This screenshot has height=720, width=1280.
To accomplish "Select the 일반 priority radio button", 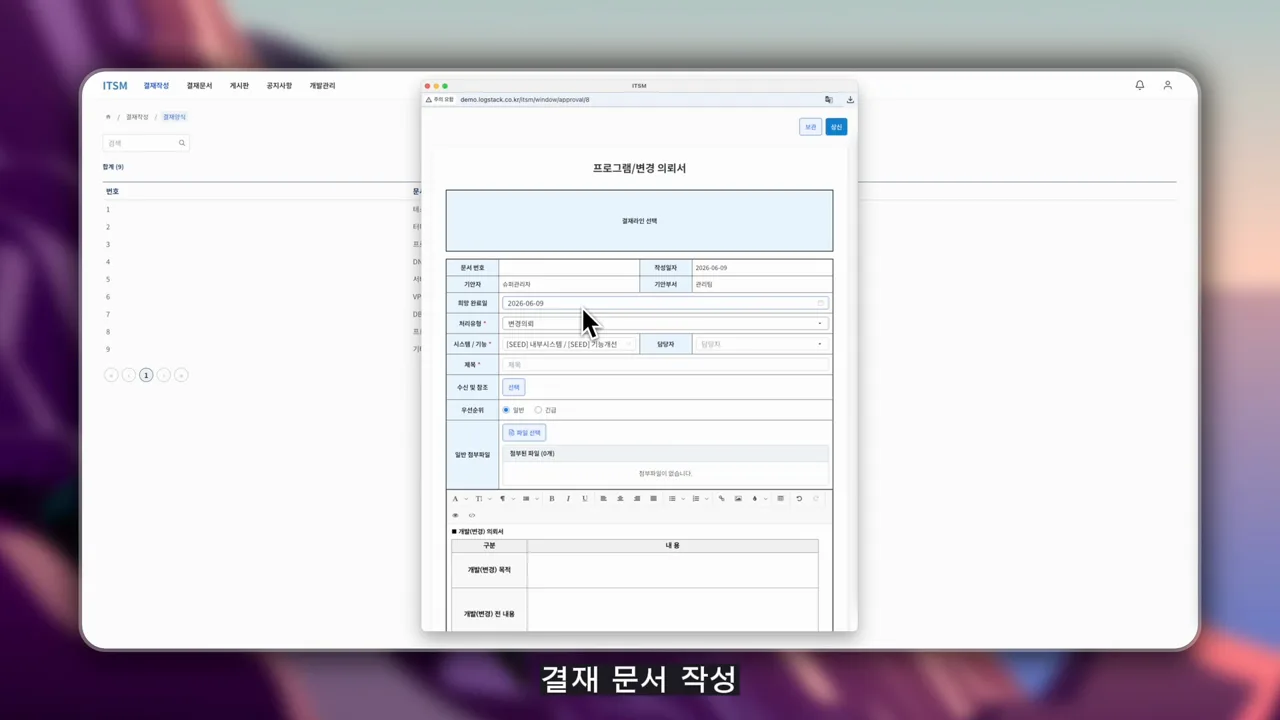I will tap(506, 410).
